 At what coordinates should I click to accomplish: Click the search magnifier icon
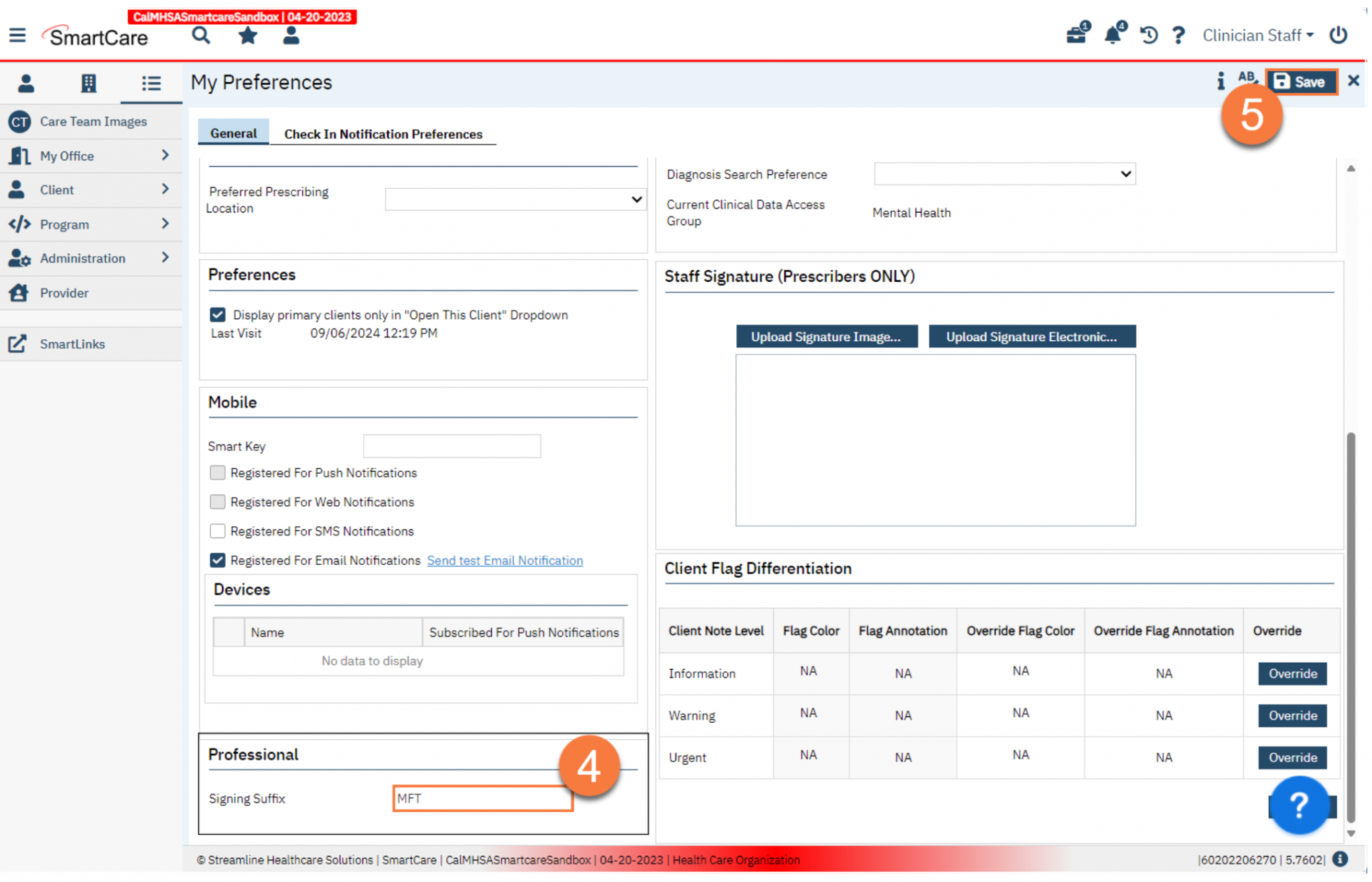click(x=201, y=35)
